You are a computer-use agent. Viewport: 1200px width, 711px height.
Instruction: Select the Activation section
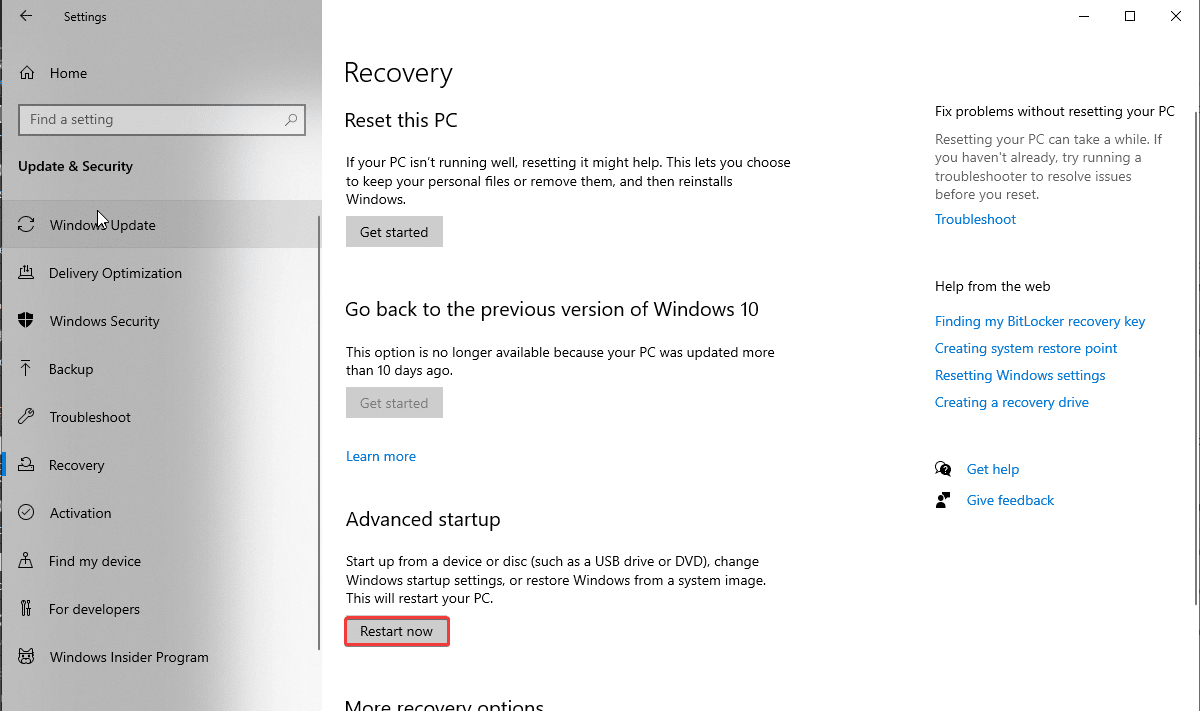point(80,512)
